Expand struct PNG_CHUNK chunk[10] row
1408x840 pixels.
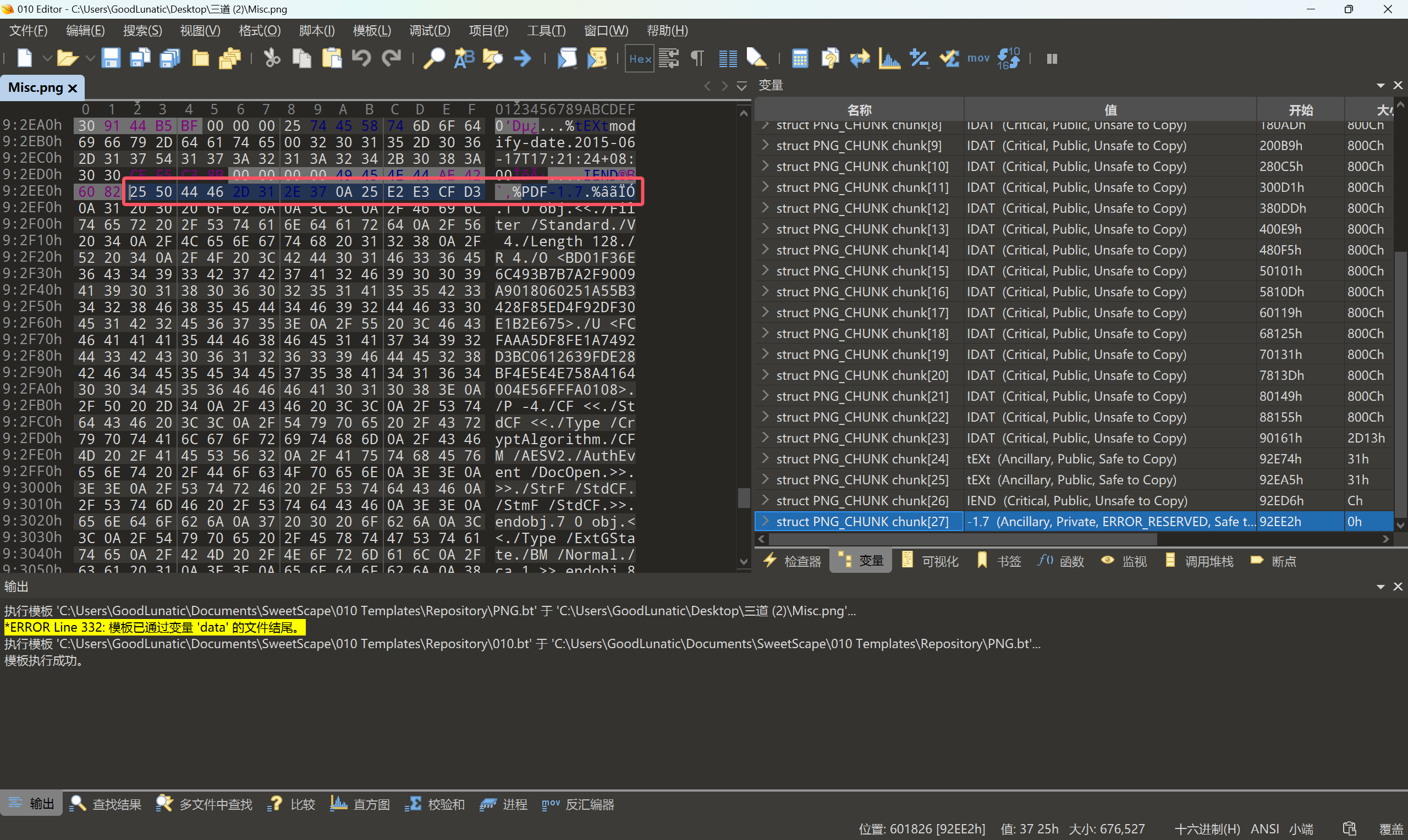coord(765,165)
